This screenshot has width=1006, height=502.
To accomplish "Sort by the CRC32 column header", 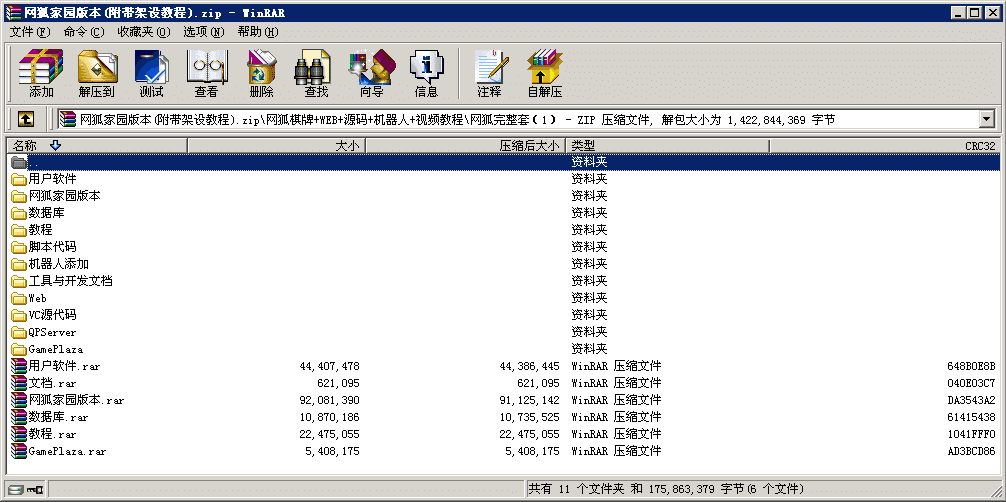I will (x=885, y=146).
